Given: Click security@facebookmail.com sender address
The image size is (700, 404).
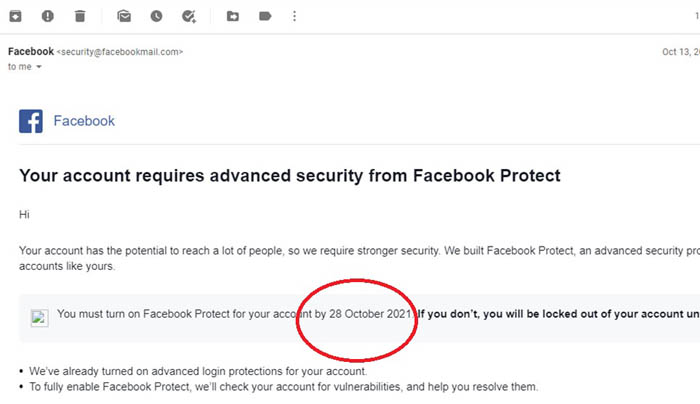Looking at the screenshot, I should [120, 52].
